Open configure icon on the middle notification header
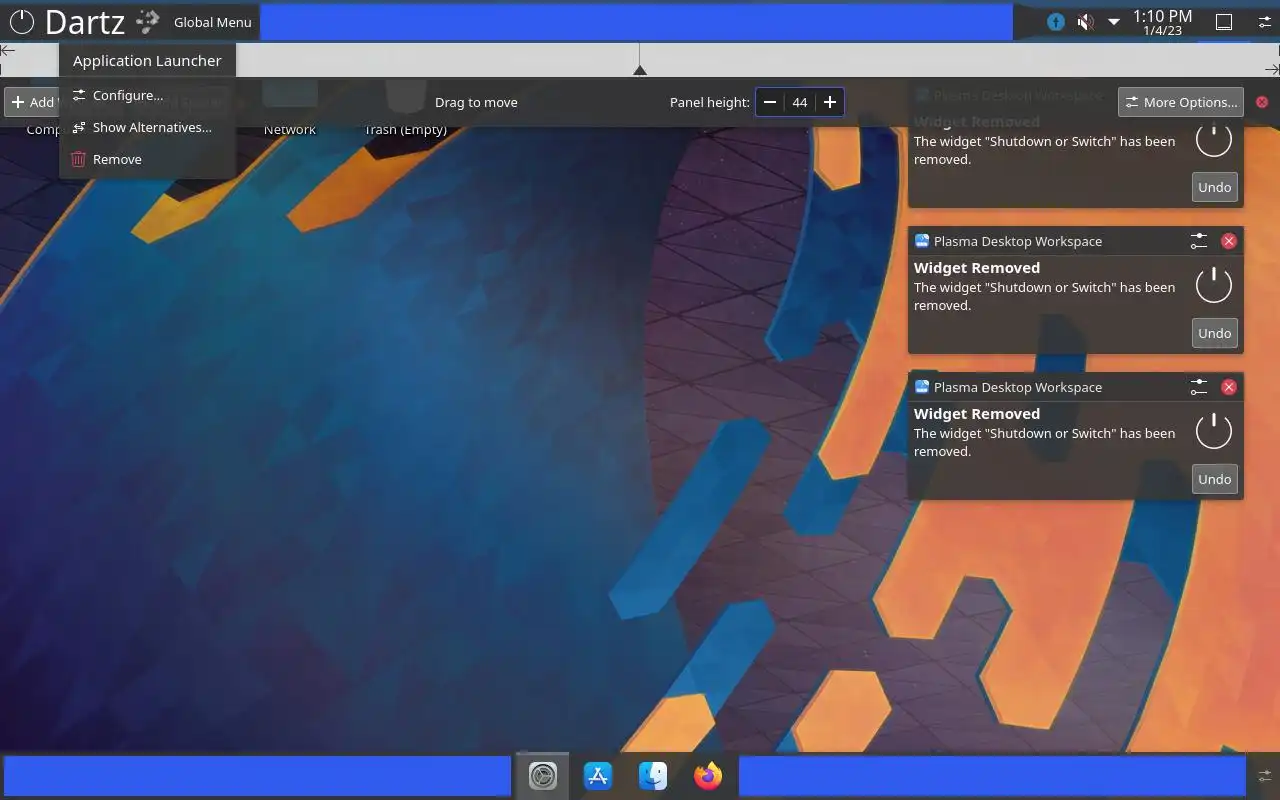 point(1199,241)
